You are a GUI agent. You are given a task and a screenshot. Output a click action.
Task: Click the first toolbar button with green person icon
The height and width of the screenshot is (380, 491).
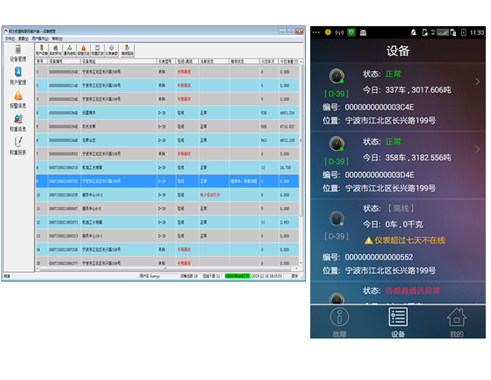42,50
